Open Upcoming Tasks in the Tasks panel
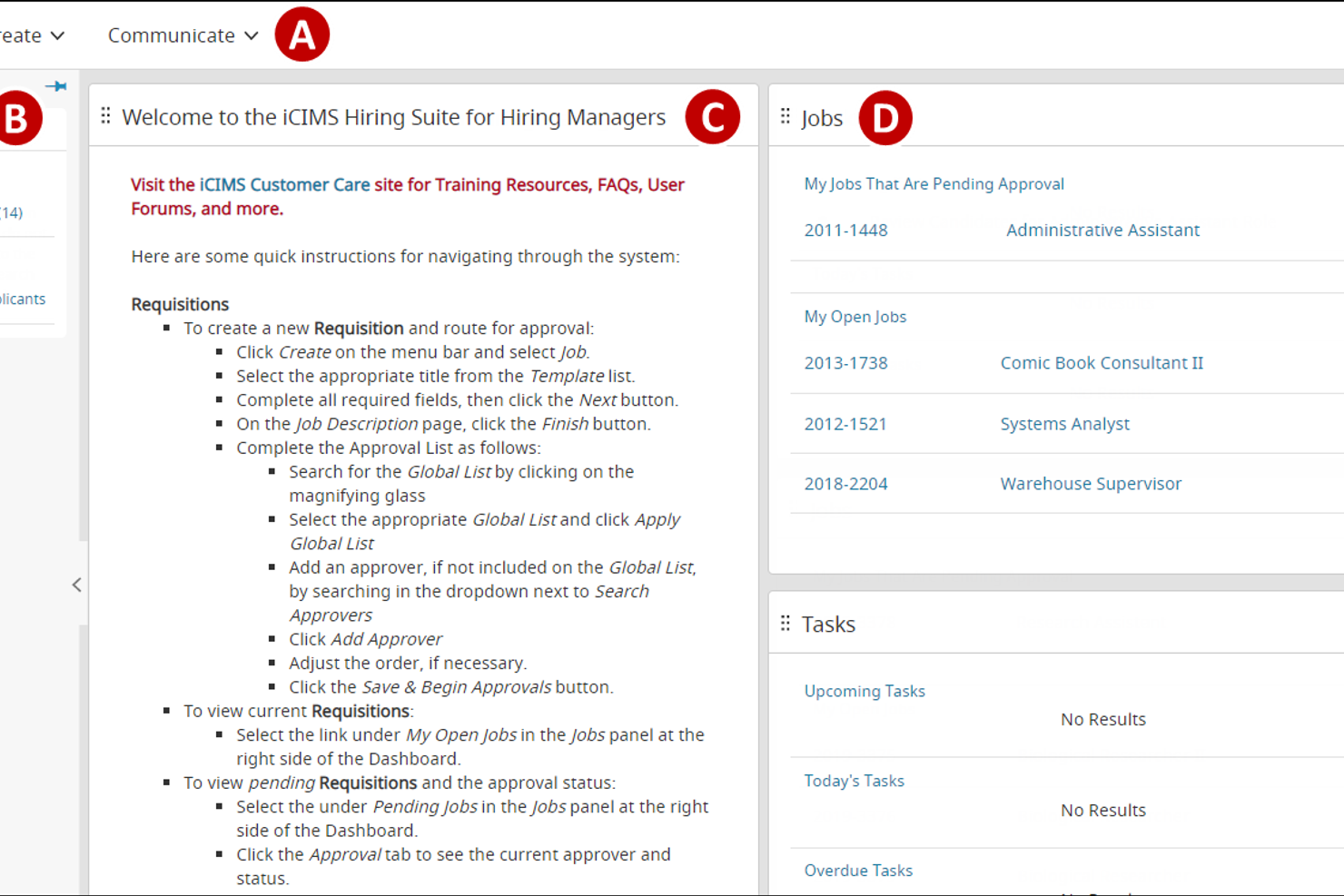 tap(864, 691)
